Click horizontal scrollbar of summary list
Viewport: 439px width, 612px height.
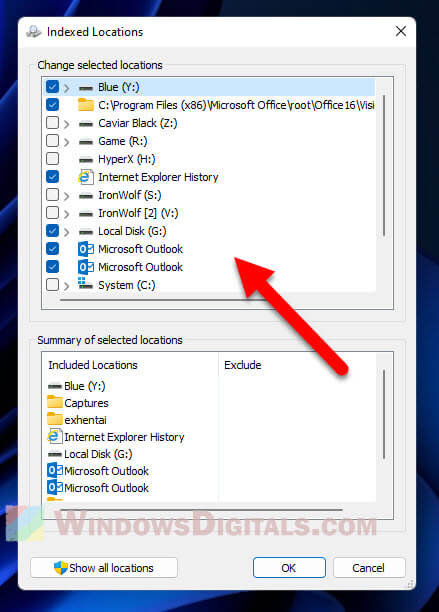(201, 509)
